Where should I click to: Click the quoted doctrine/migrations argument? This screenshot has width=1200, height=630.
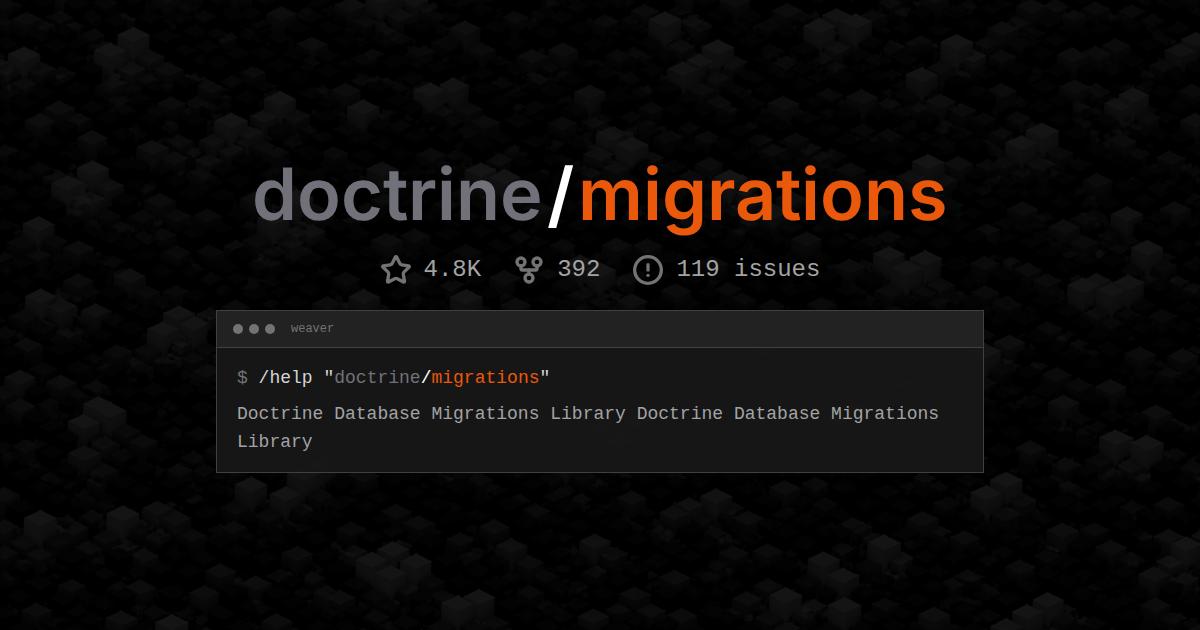[437, 378]
